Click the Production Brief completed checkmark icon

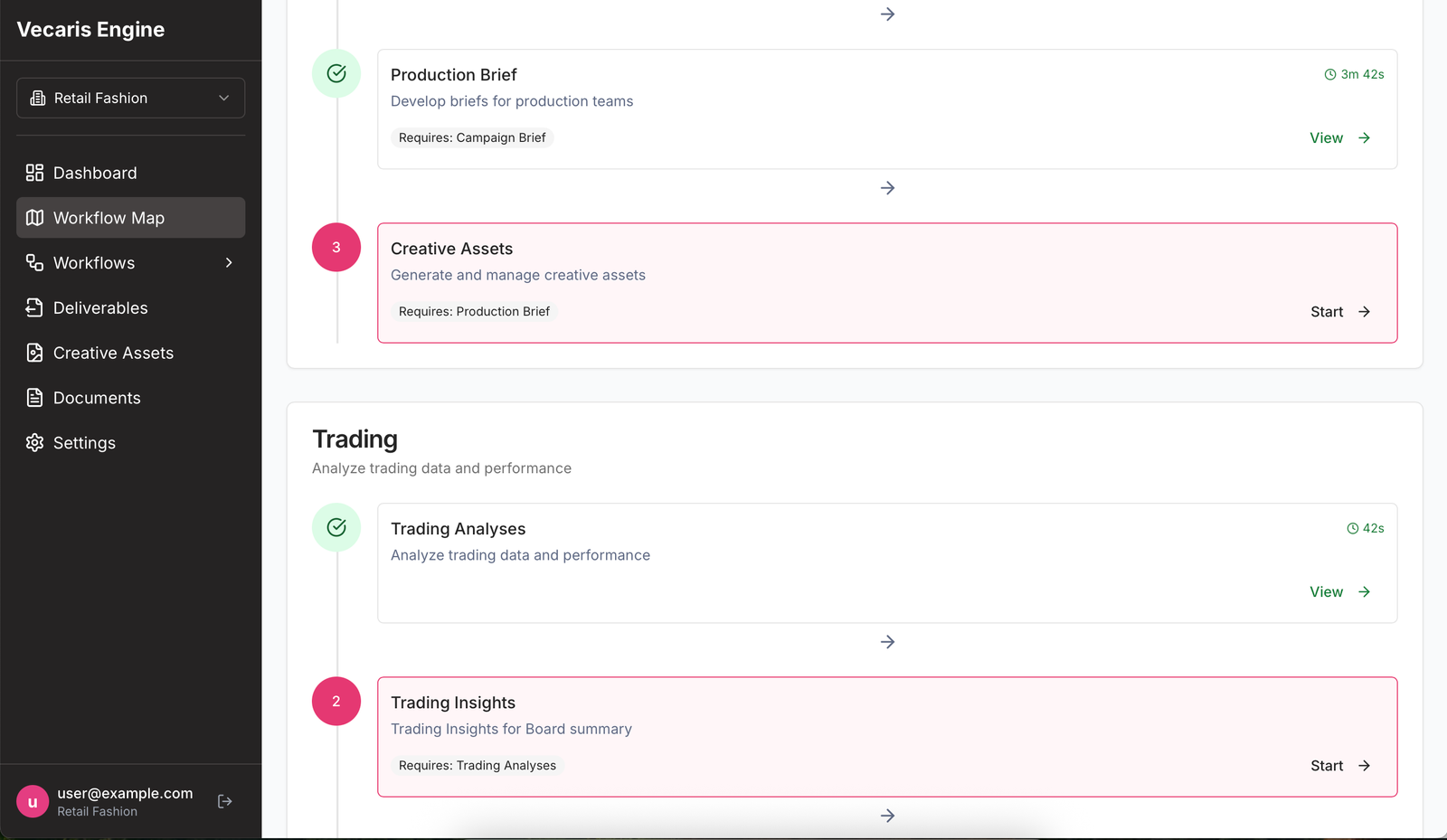click(x=336, y=74)
